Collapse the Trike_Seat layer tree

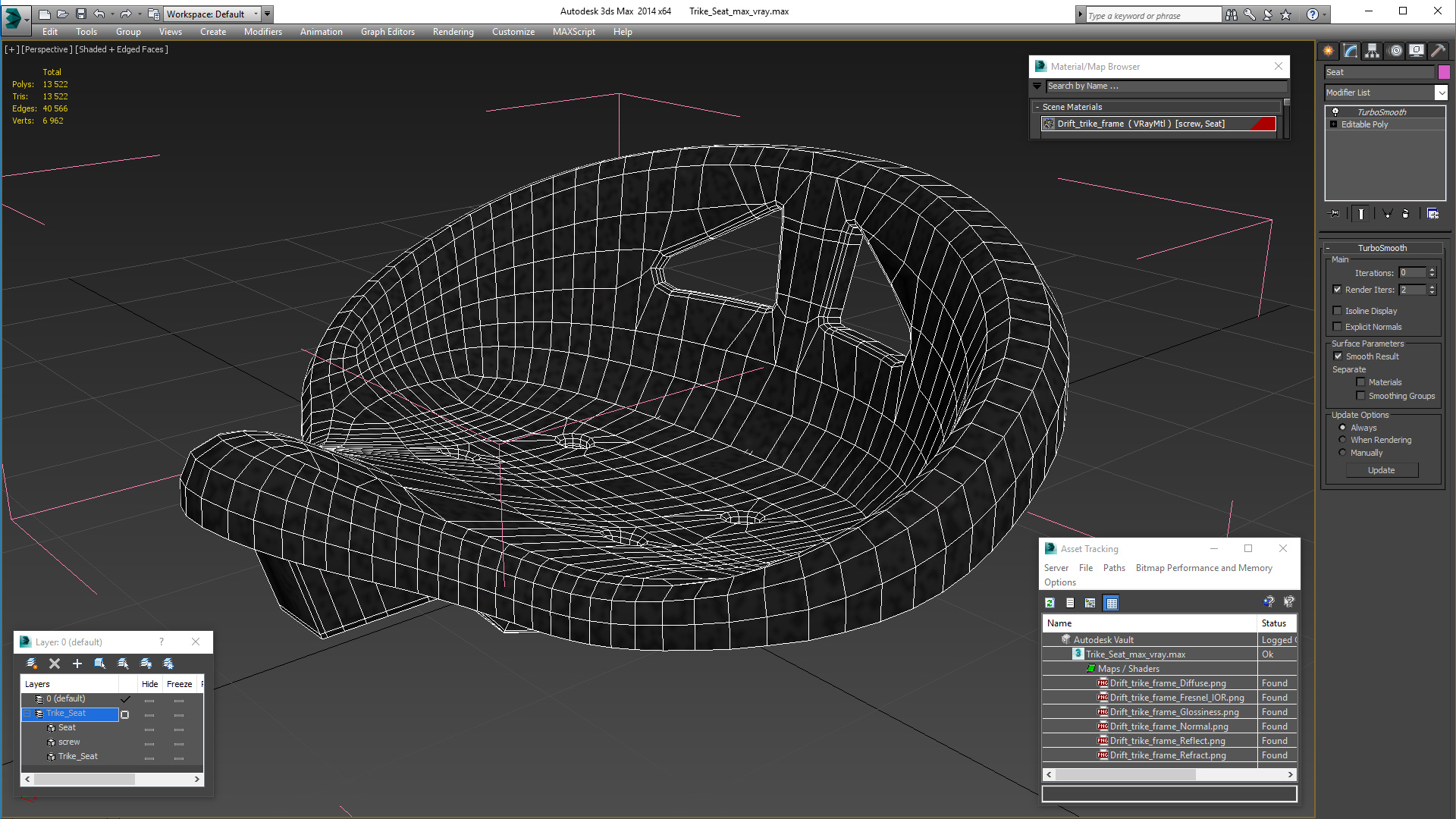pos(27,713)
